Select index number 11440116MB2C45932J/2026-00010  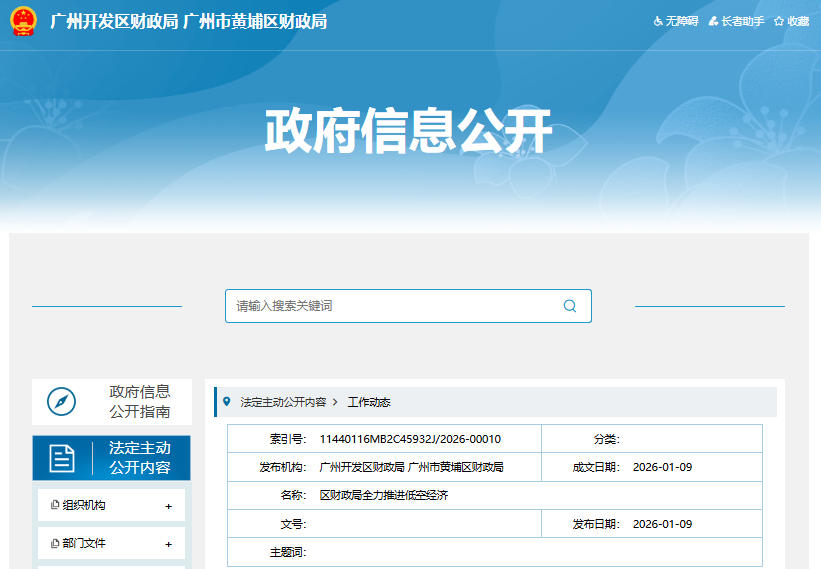(410, 439)
